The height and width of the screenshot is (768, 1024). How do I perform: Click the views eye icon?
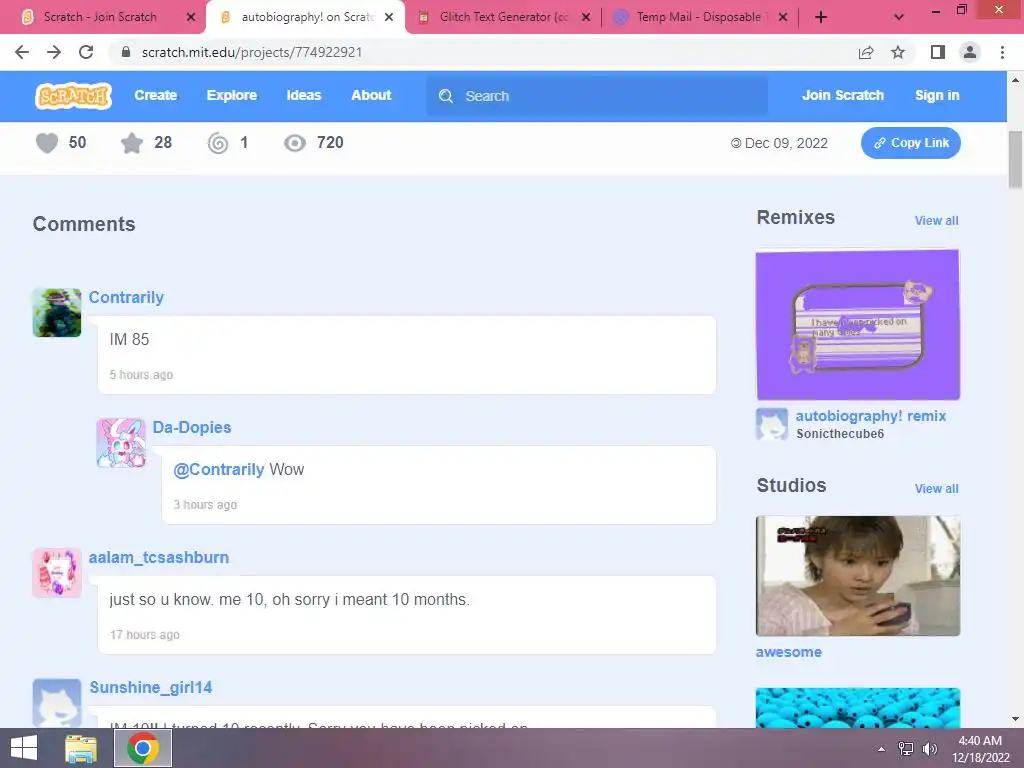click(295, 143)
